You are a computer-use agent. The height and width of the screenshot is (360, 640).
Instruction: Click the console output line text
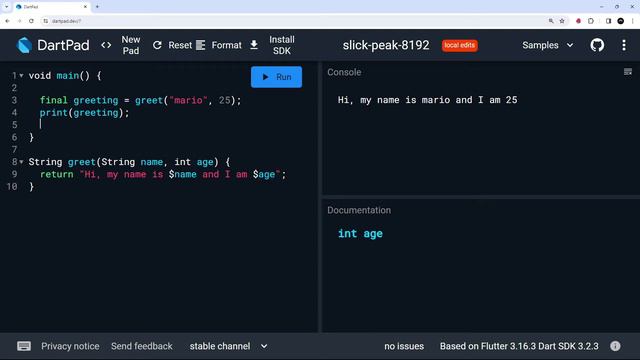(427, 100)
